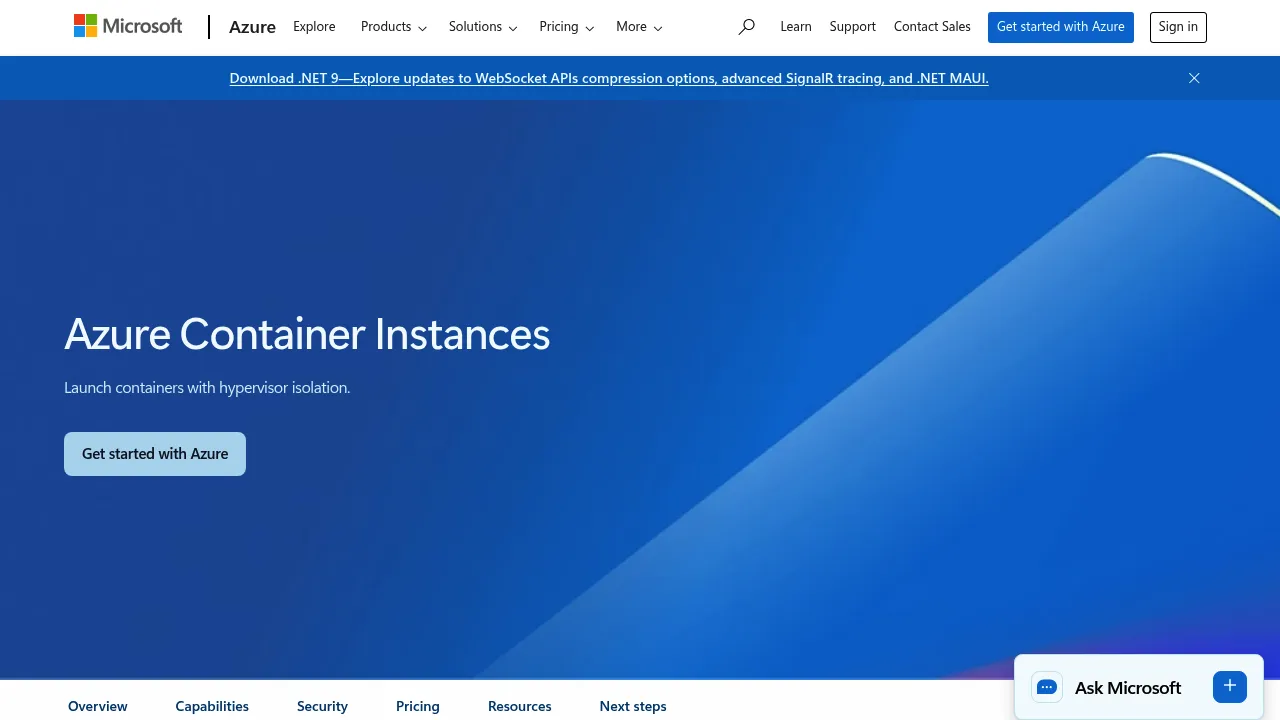
Task: Click the header Get started with Azure button
Action: click(1061, 27)
